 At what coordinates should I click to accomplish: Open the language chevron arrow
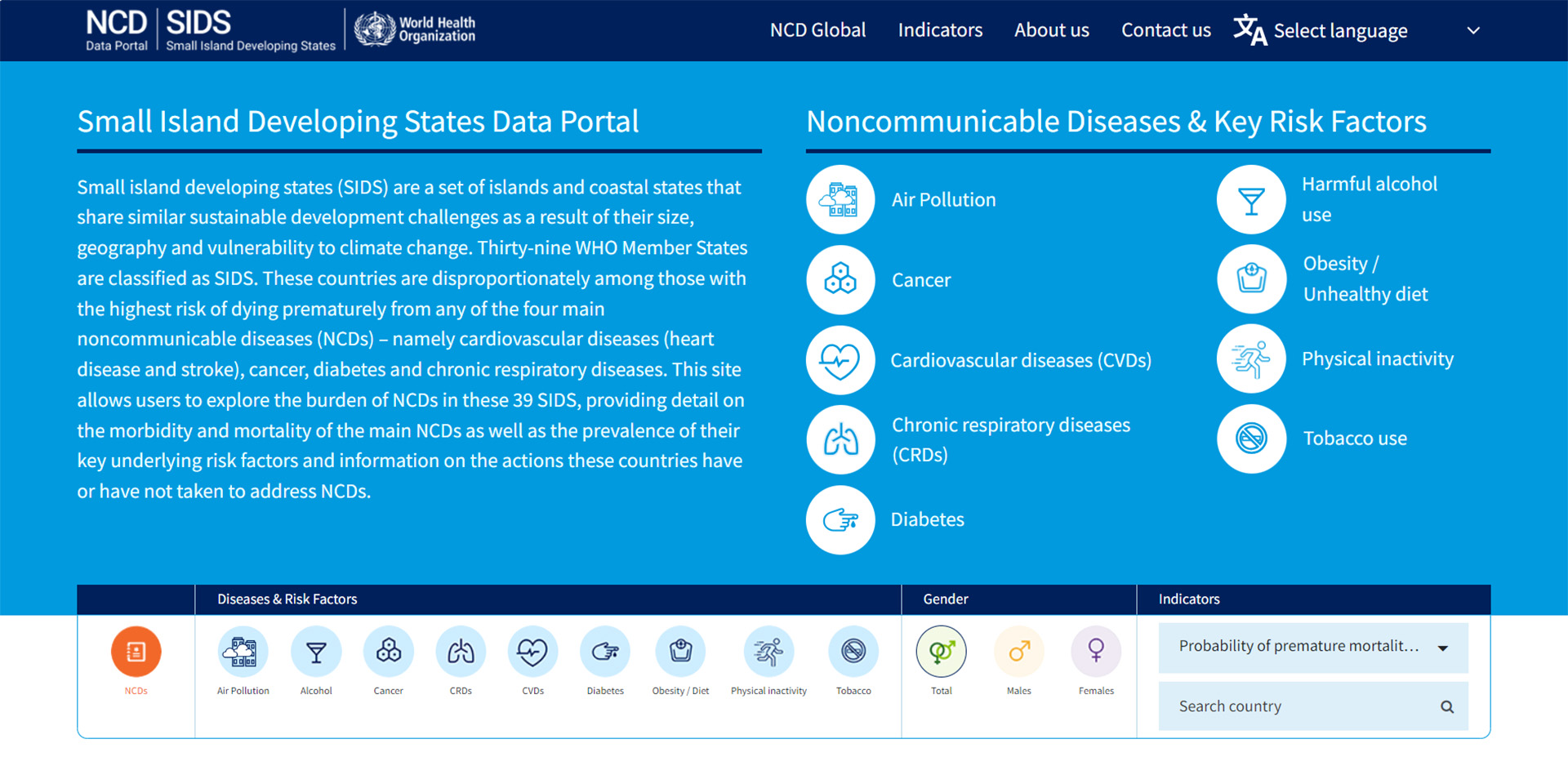(x=1473, y=30)
